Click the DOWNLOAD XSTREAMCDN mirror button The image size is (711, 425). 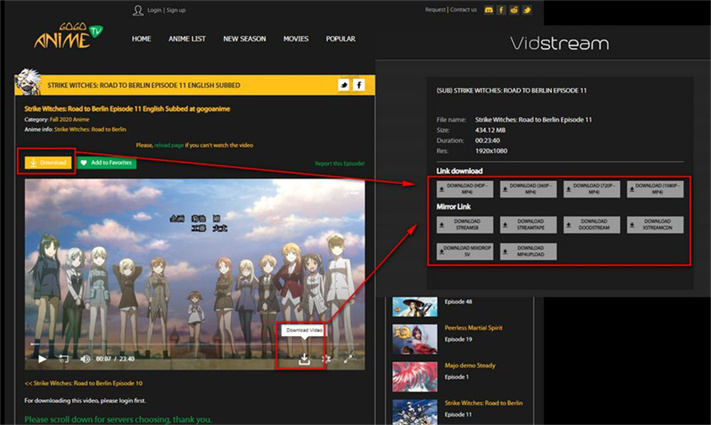[x=655, y=225]
